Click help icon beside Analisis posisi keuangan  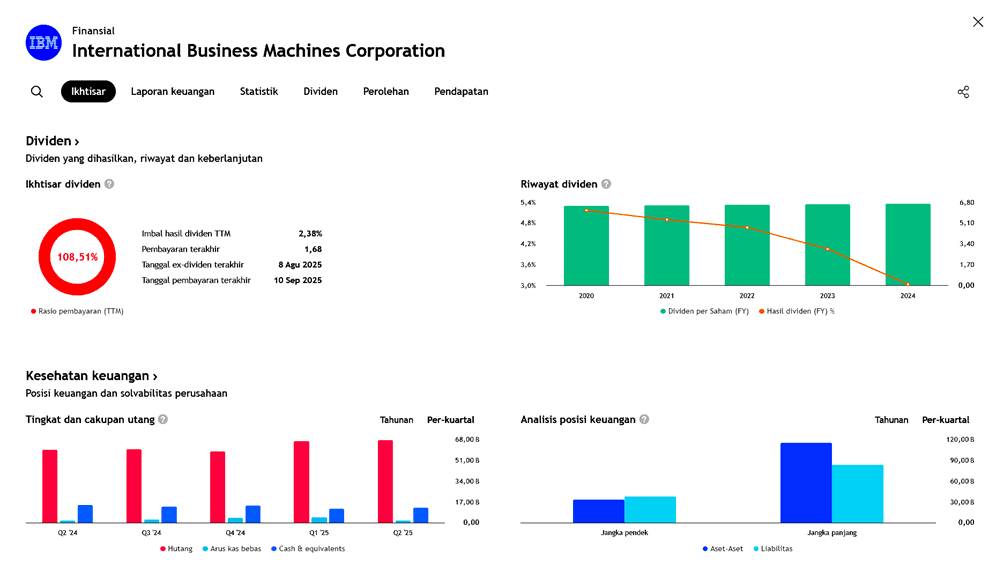point(644,420)
